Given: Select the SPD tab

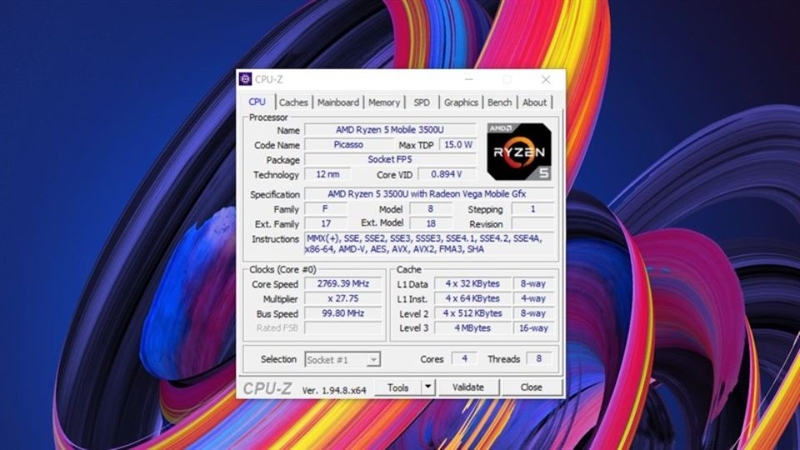Looking at the screenshot, I should [422, 103].
